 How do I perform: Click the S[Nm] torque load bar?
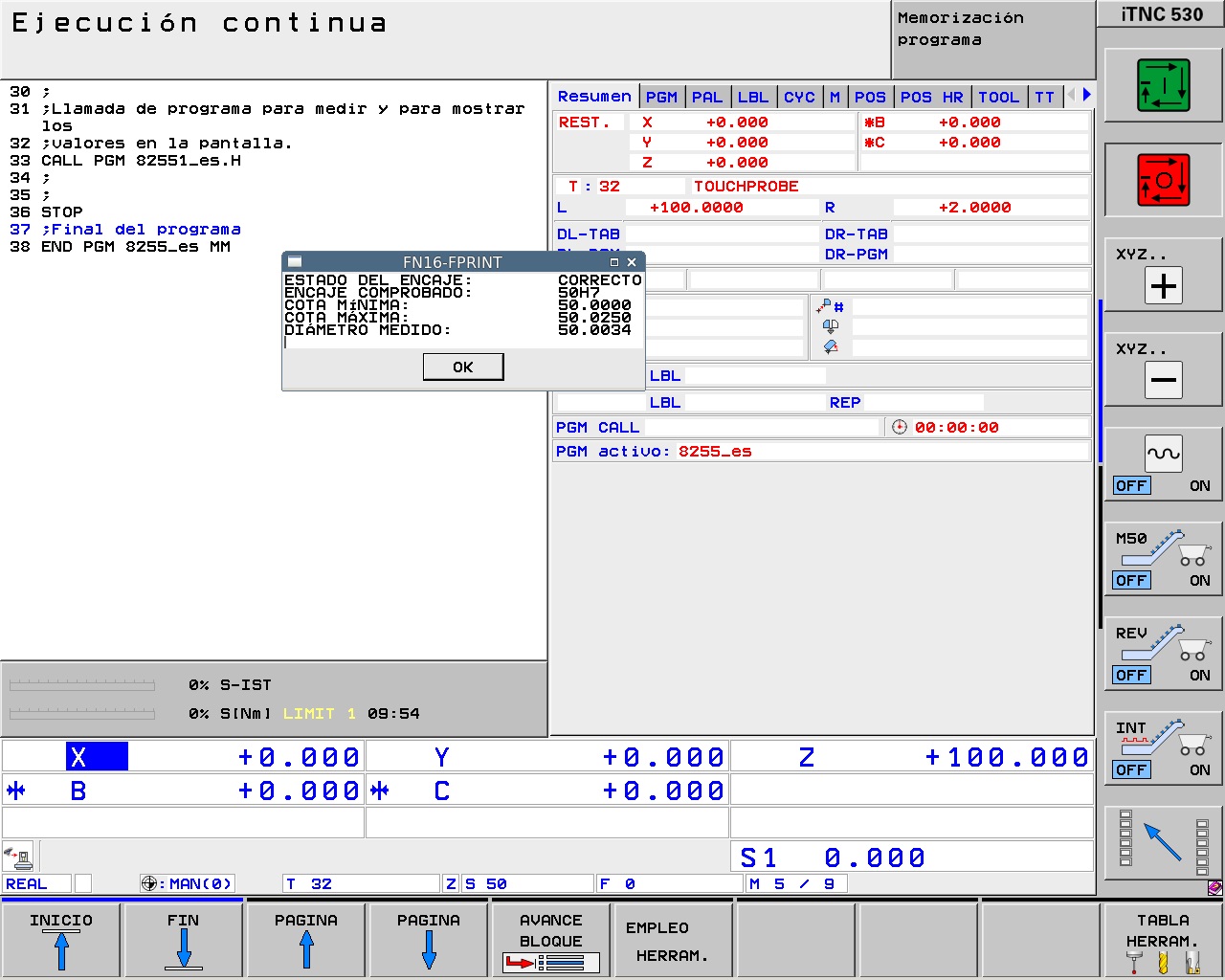(82, 714)
